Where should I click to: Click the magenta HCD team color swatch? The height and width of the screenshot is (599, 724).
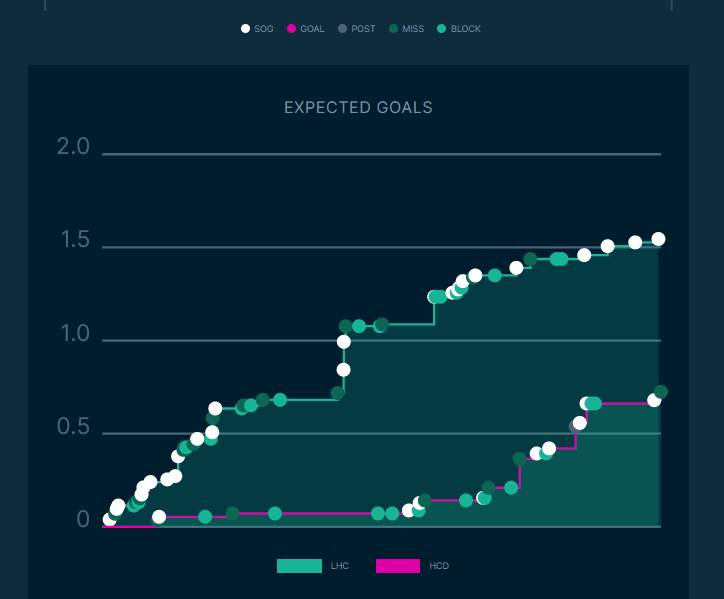coord(397,566)
